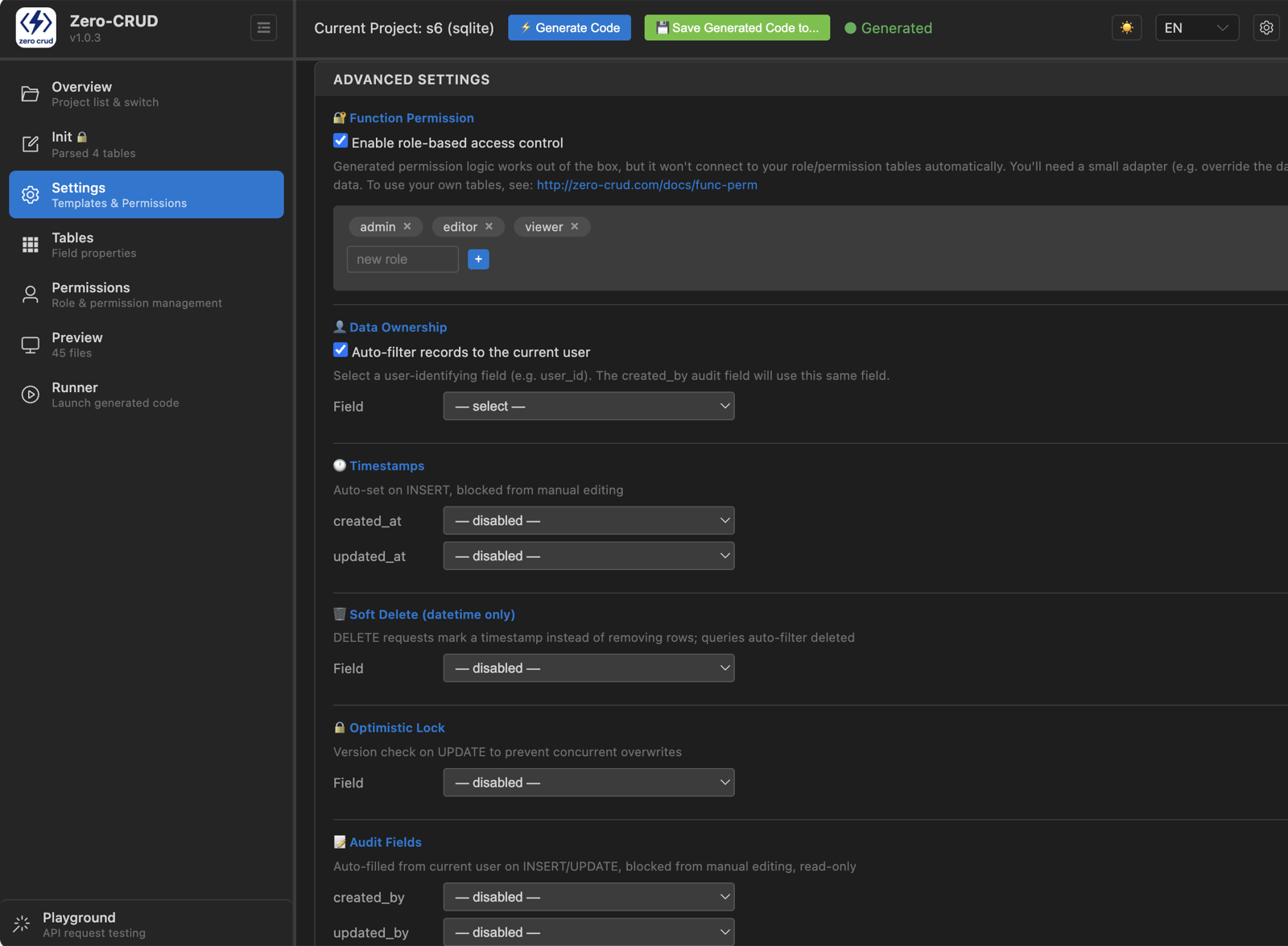
Task: Open Playground API request testing
Action: pyautogui.click(x=147, y=924)
